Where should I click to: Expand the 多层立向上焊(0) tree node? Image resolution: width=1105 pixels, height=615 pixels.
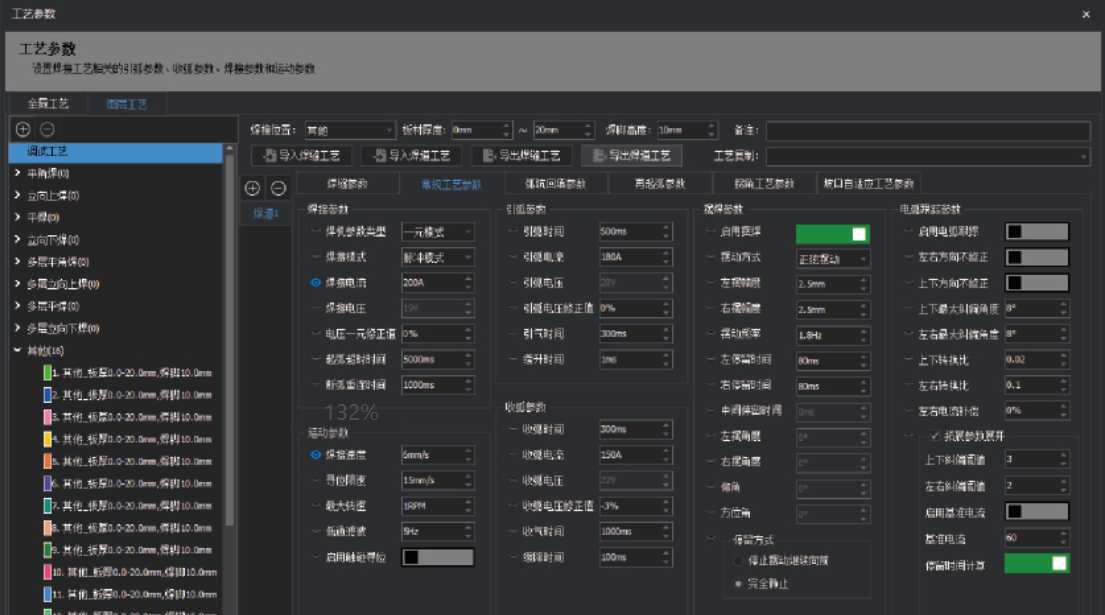pyautogui.click(x=17, y=283)
